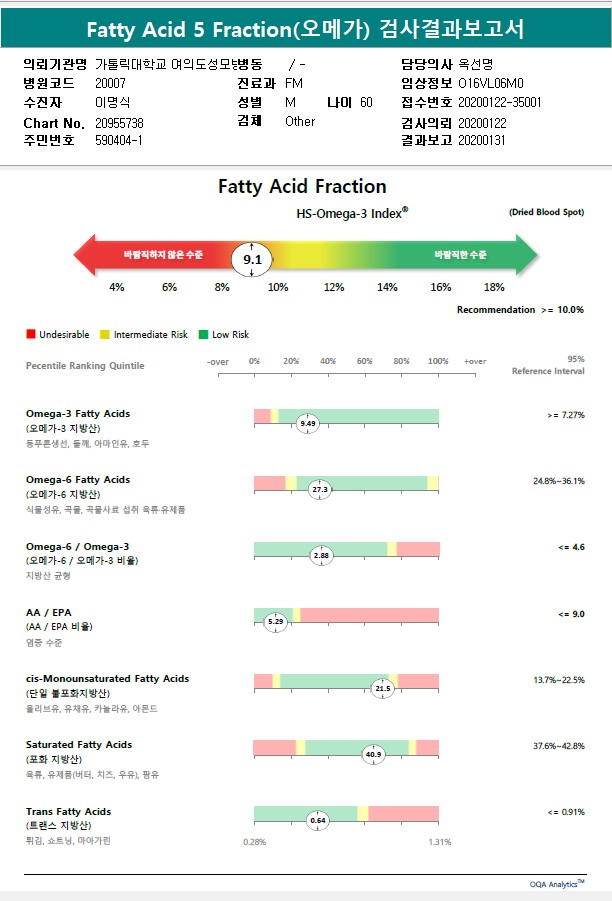The height and width of the screenshot is (901, 612).
Task: Click the Fatty Acid Fraction heading
Action: 302,187
